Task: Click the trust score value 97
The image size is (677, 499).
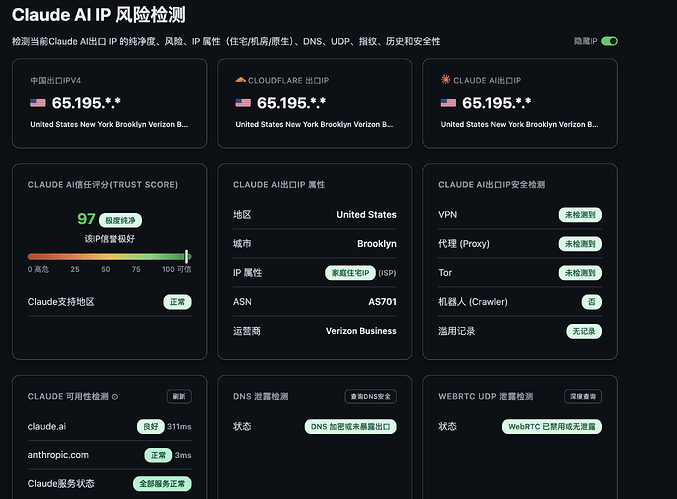Action: pyautogui.click(x=86, y=219)
